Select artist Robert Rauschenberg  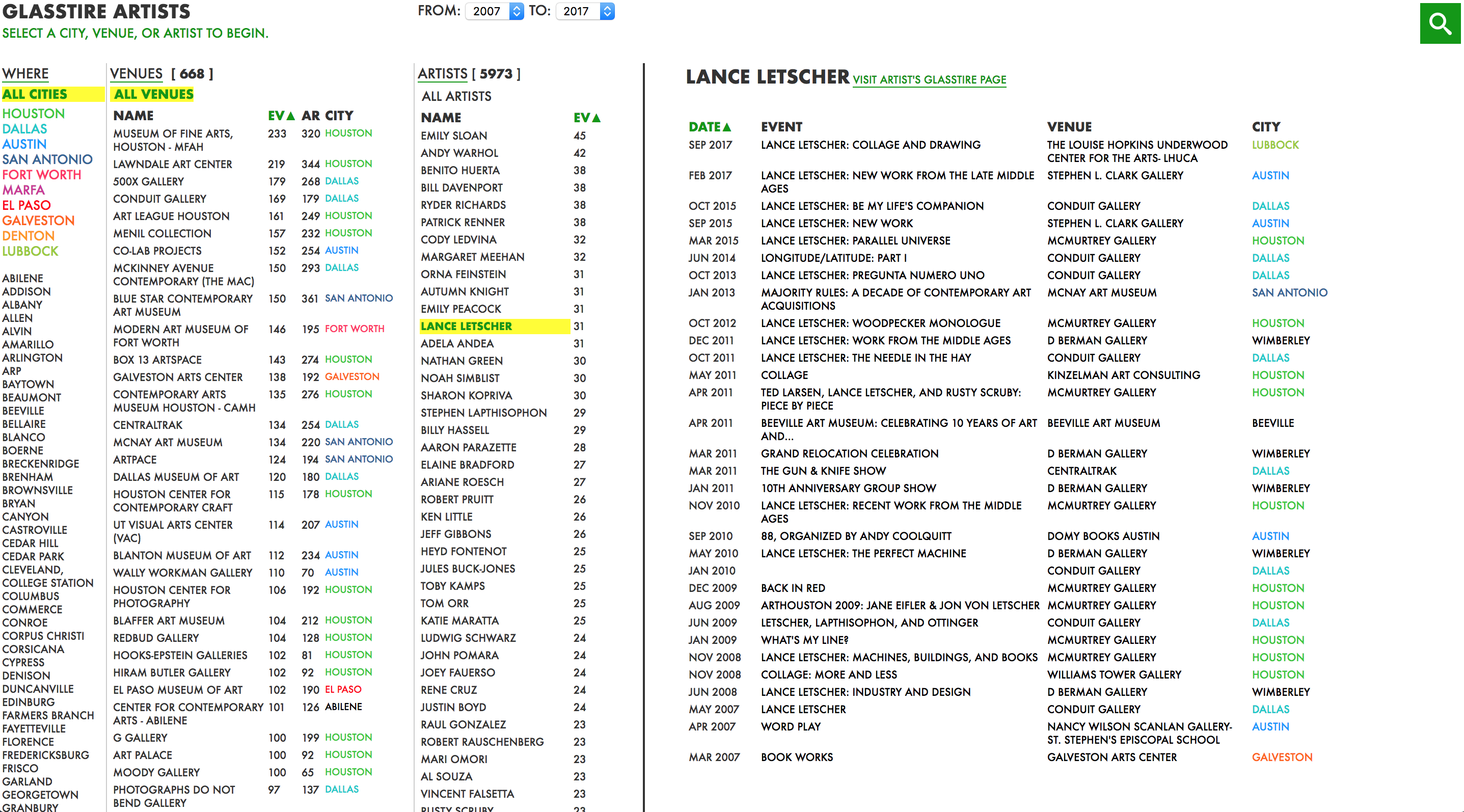[x=482, y=743]
